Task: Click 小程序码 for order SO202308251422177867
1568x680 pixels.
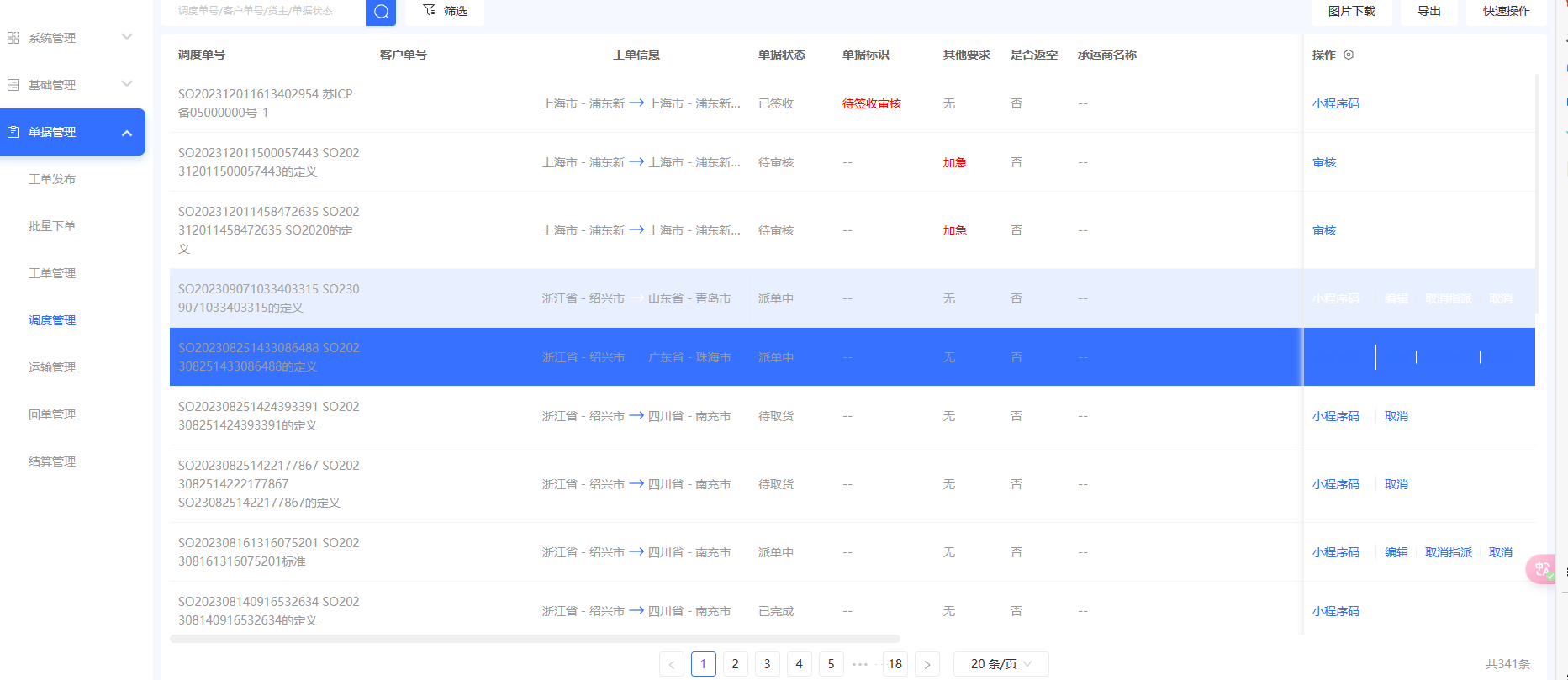Action: [1336, 484]
